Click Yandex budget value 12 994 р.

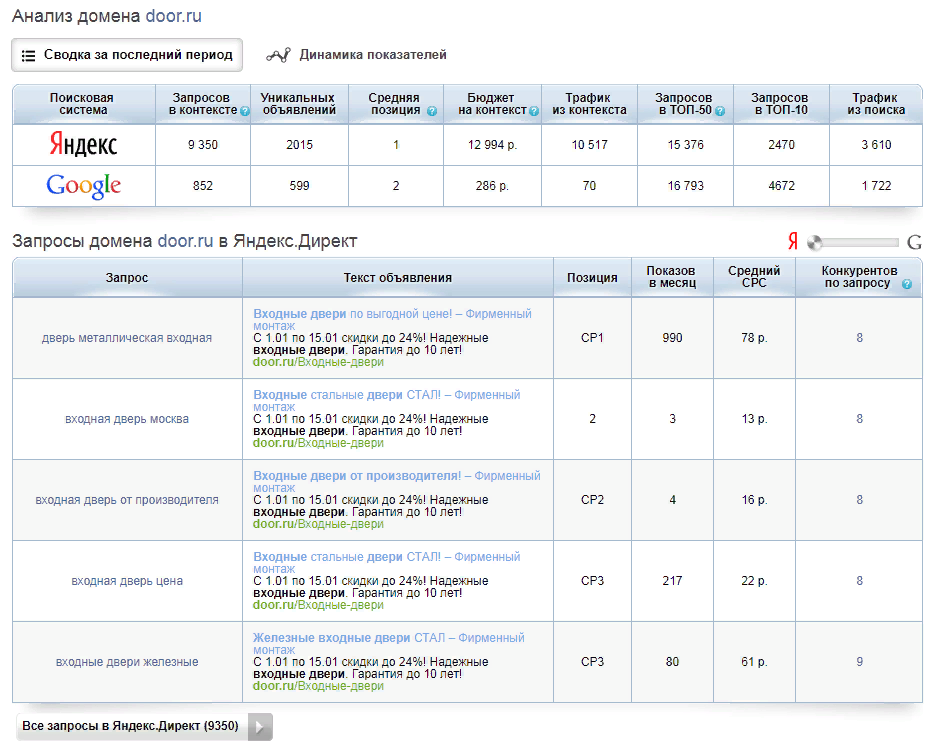pos(492,145)
